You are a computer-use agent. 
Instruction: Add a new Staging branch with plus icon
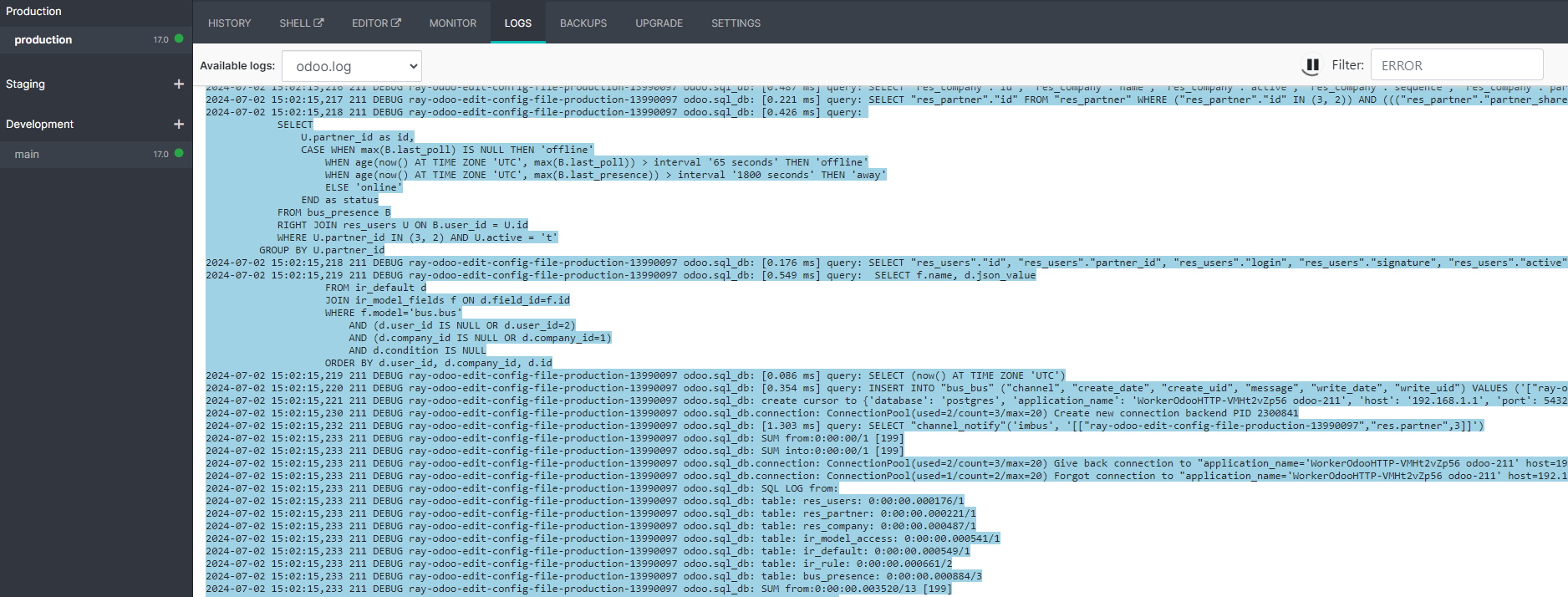point(178,84)
